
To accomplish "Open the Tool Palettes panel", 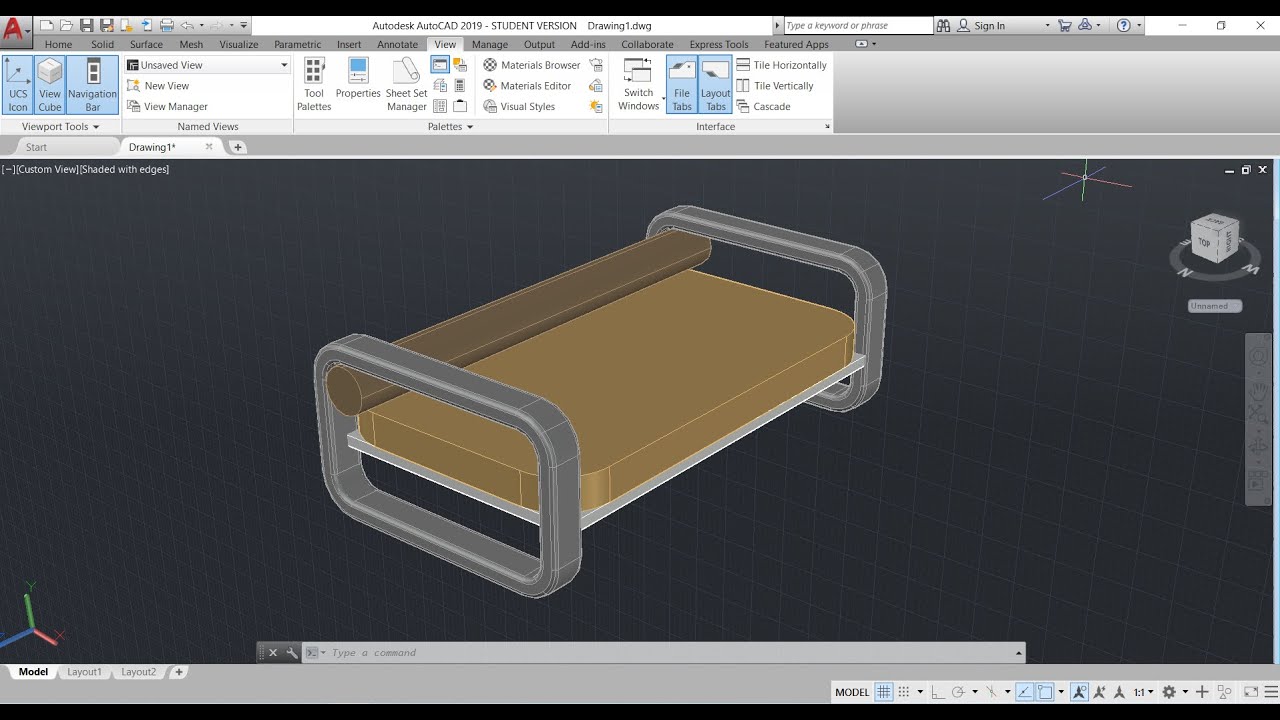I will pyautogui.click(x=314, y=84).
